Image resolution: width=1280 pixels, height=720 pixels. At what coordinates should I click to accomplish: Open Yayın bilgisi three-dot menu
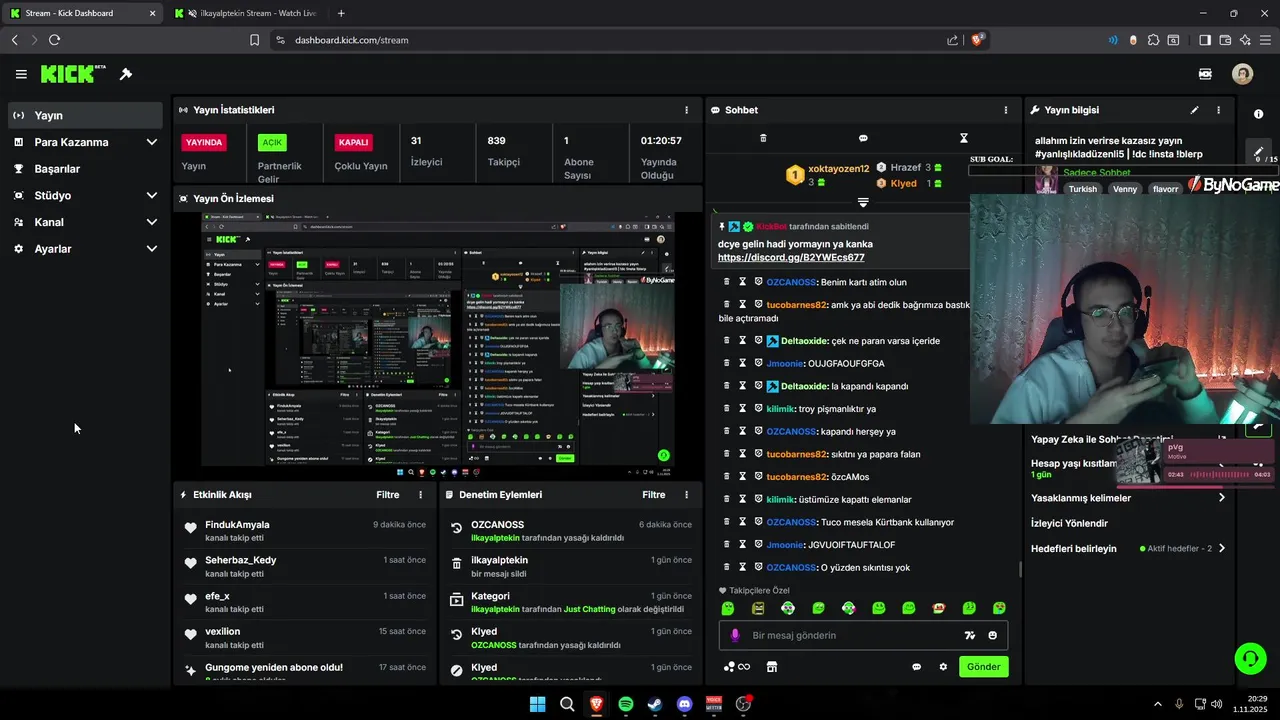coord(1218,110)
